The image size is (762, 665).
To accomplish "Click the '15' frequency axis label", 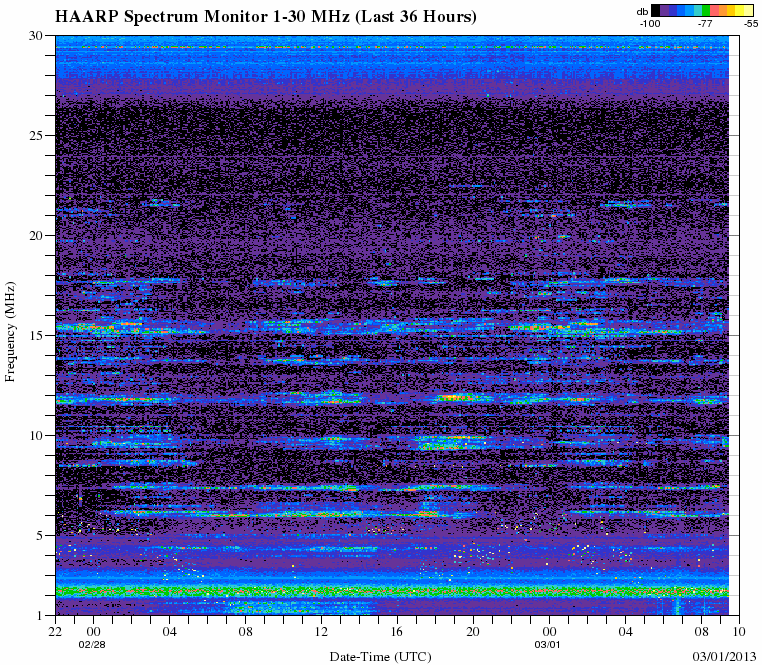I will pyautogui.click(x=37, y=335).
